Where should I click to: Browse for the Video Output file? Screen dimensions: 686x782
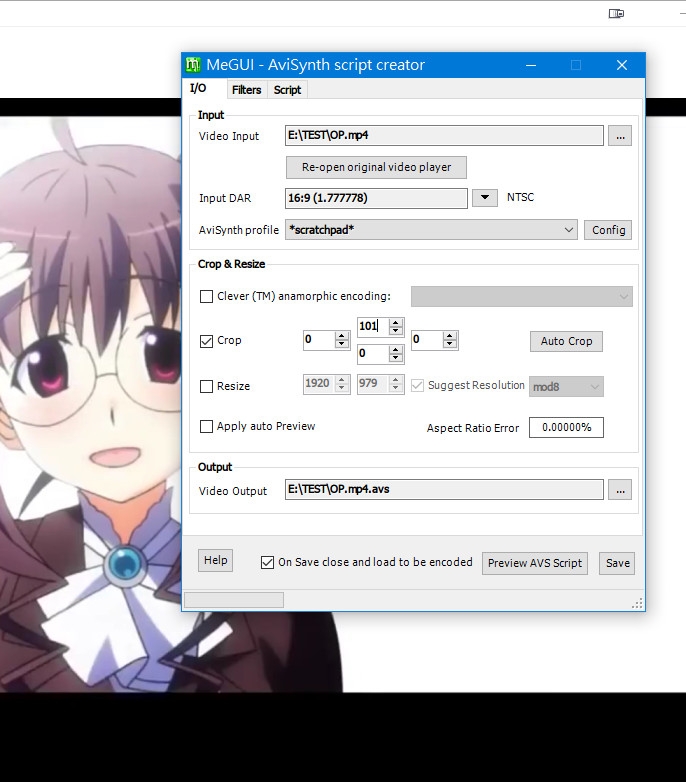[x=620, y=490]
